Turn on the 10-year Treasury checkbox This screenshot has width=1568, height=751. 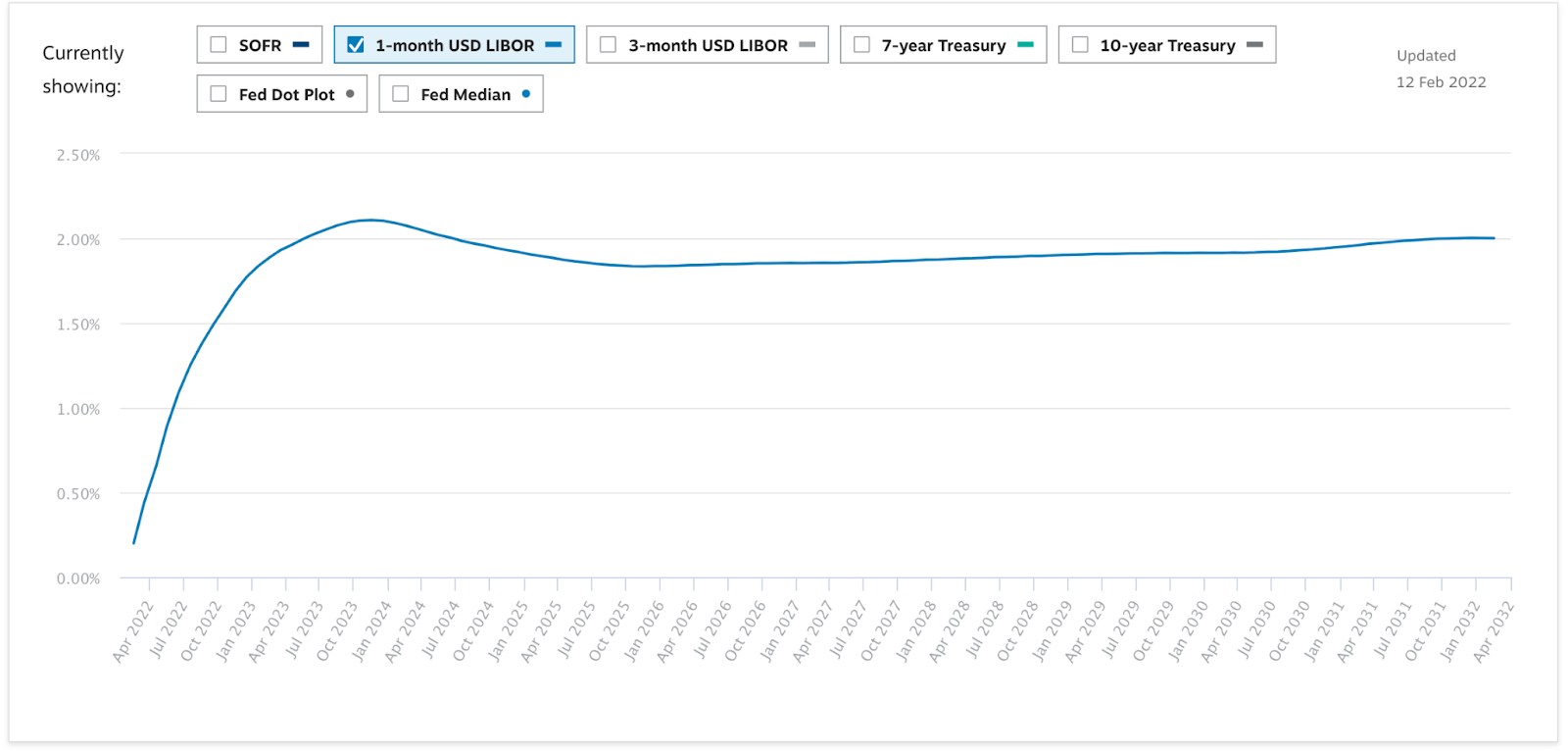[1080, 45]
